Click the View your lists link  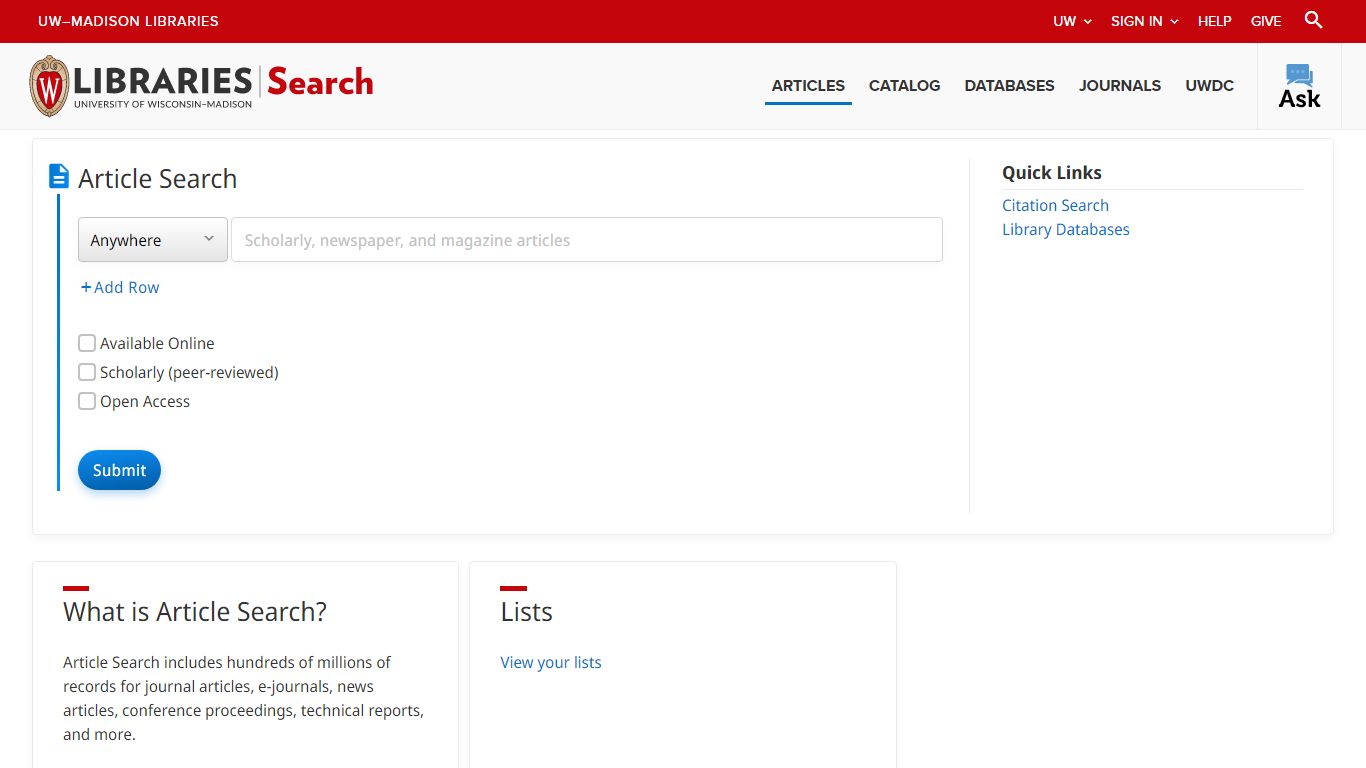point(551,662)
